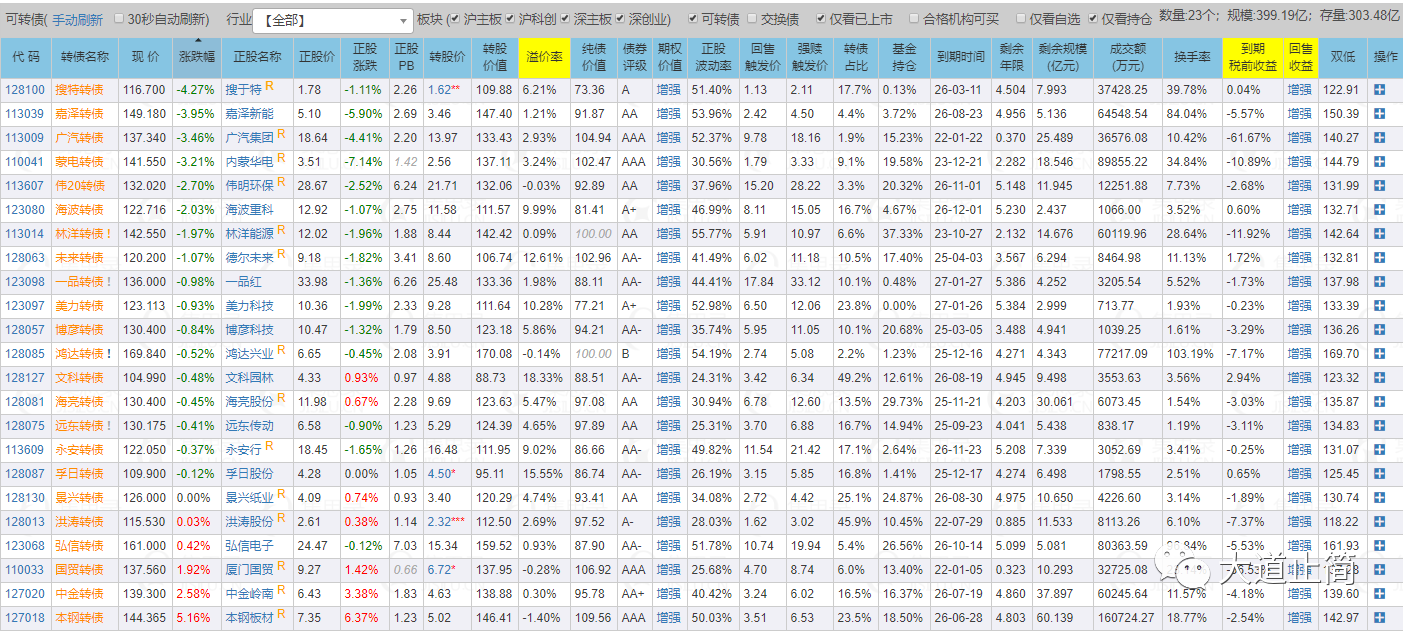Screen dimensions: 1403x631
Task: Add 海波转债 via its plus icon
Action: coord(1380,210)
